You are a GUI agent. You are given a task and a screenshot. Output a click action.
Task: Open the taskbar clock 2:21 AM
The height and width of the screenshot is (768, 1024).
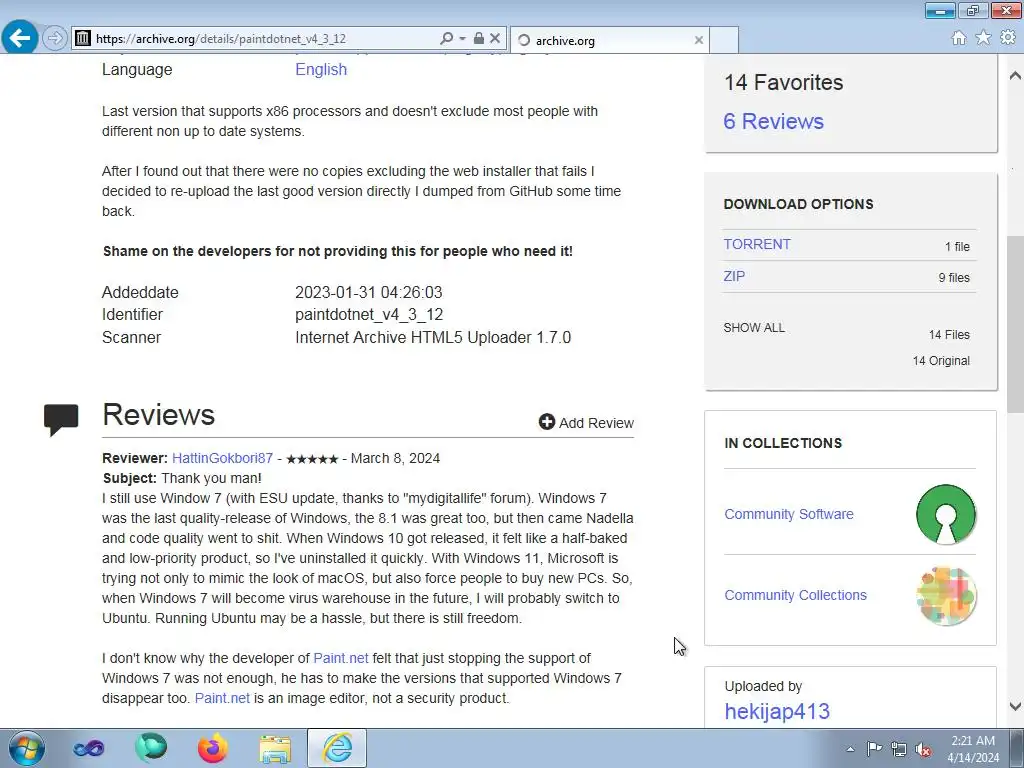(x=973, y=749)
